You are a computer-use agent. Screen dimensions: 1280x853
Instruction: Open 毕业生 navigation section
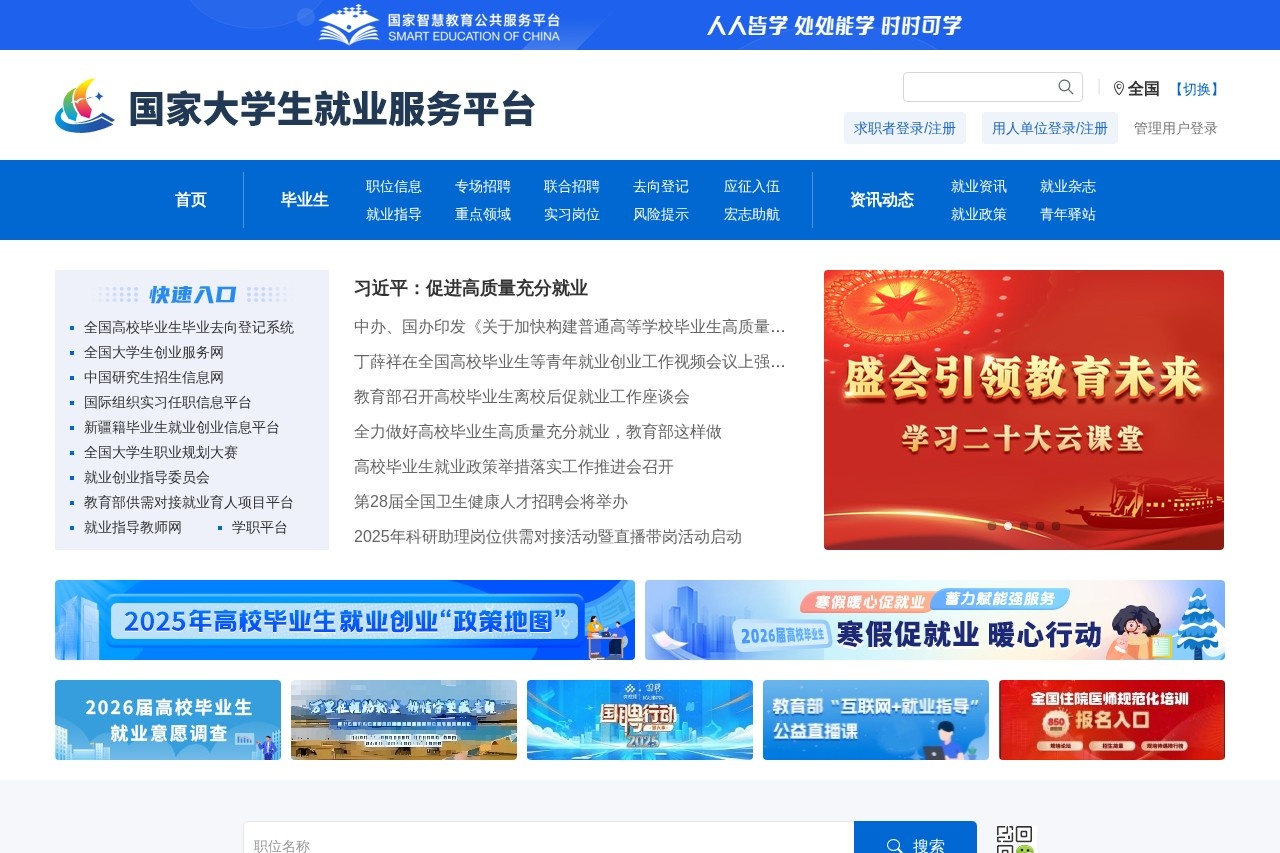(x=305, y=200)
